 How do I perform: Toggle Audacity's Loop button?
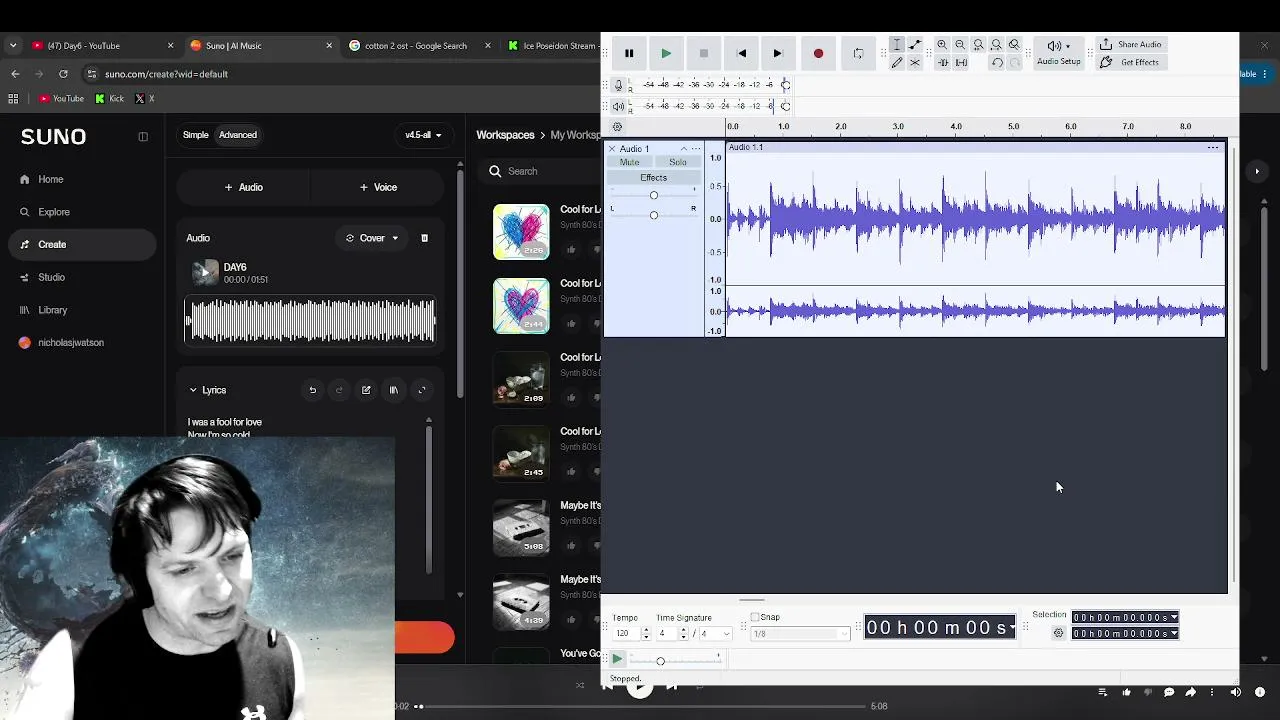click(x=858, y=54)
